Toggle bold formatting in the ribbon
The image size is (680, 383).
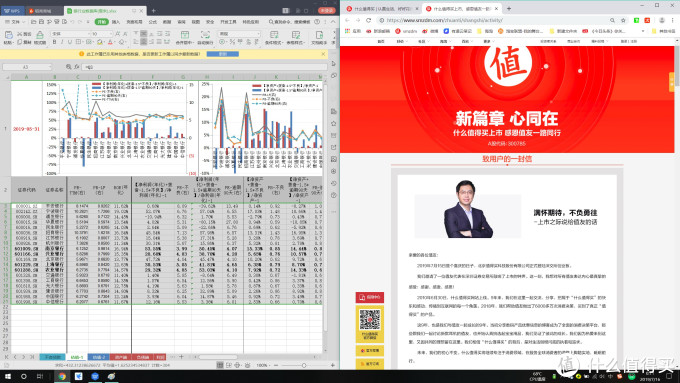click(x=54, y=42)
